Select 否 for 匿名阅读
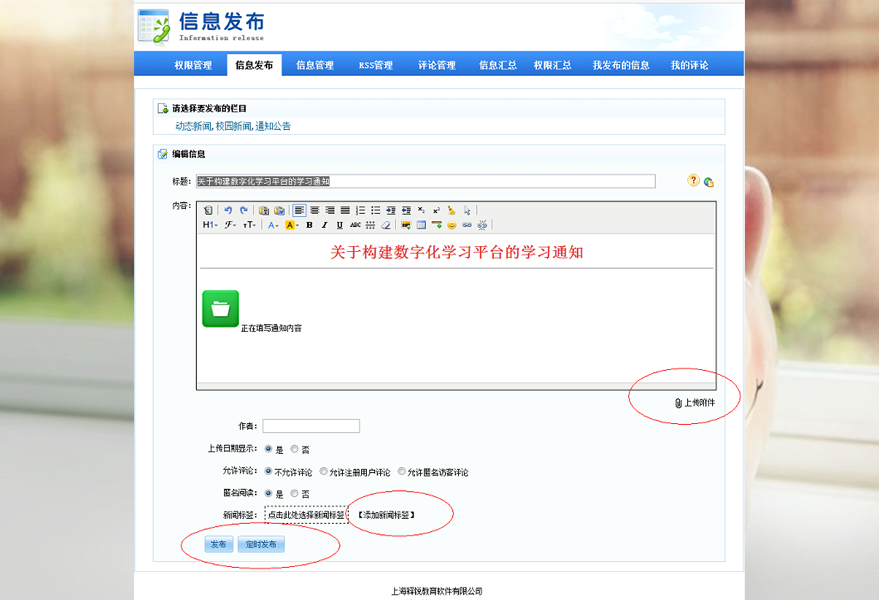 (x=295, y=493)
